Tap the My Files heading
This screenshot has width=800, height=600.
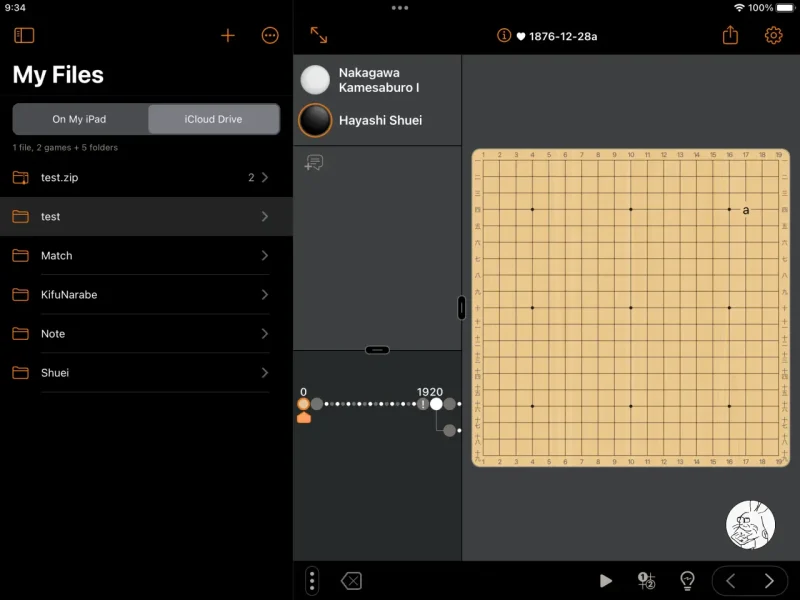click(x=58, y=74)
